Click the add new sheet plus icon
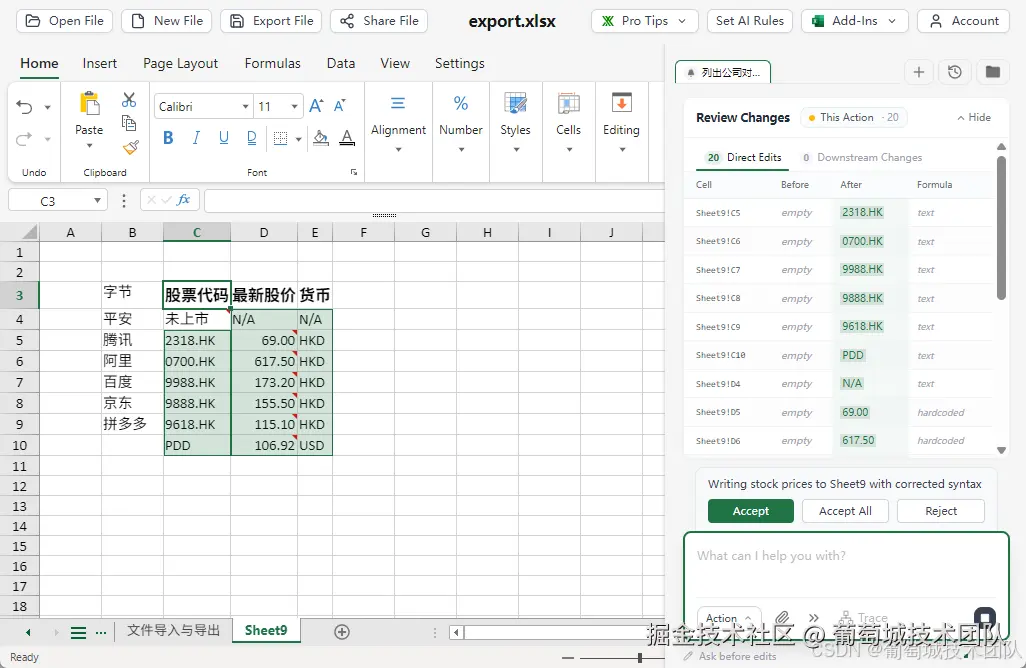The height and width of the screenshot is (668, 1026). [x=342, y=631]
